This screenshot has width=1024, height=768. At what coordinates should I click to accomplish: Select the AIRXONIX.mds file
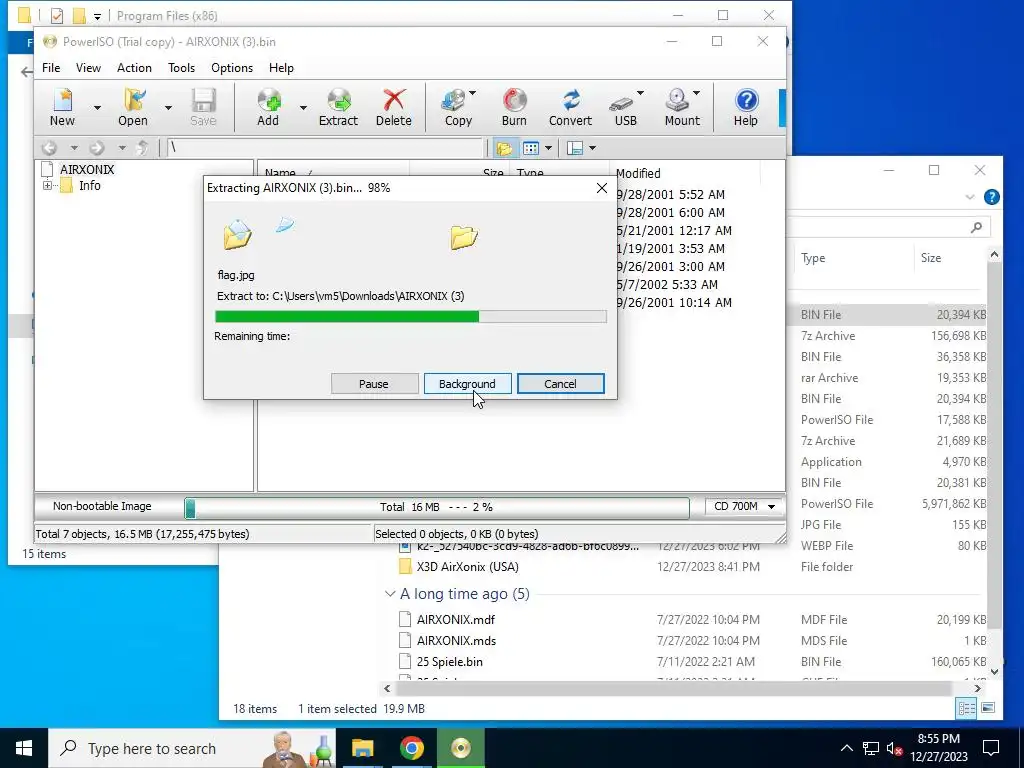[456, 641]
